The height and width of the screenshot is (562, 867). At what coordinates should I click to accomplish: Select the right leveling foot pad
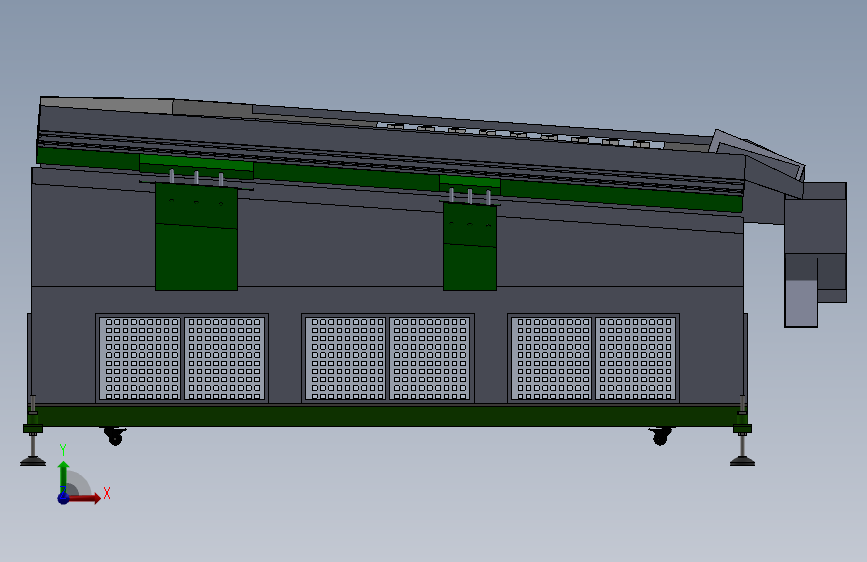click(x=742, y=461)
